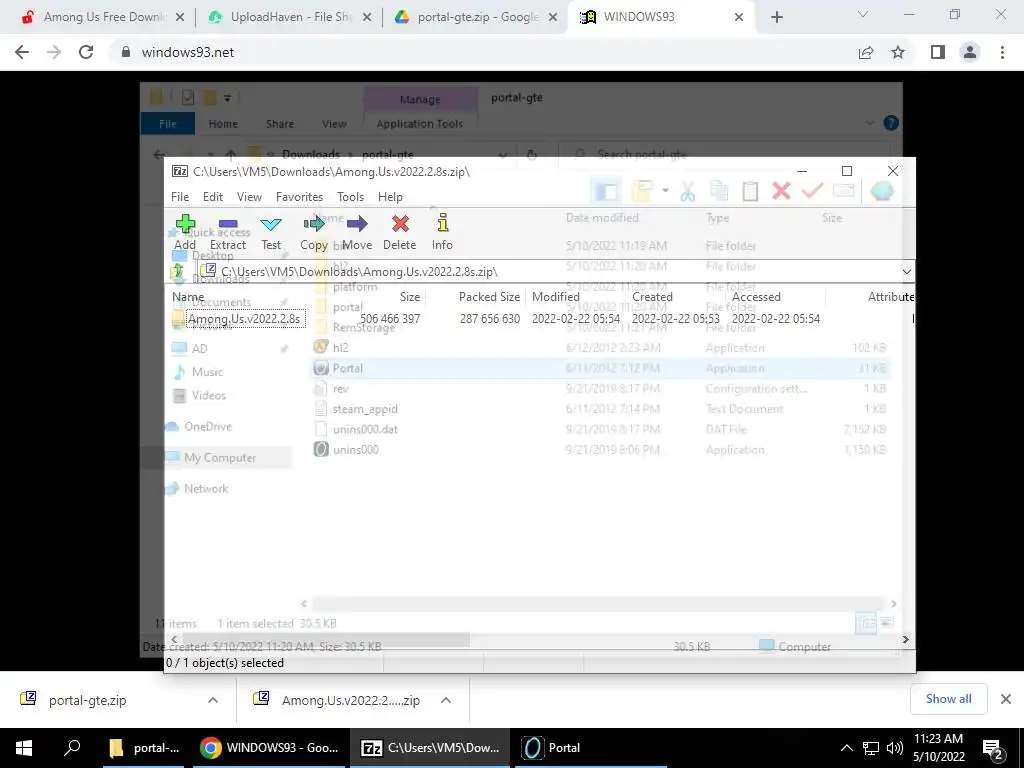
Task: Click the Chrome reload page icon
Action: pyautogui.click(x=86, y=52)
